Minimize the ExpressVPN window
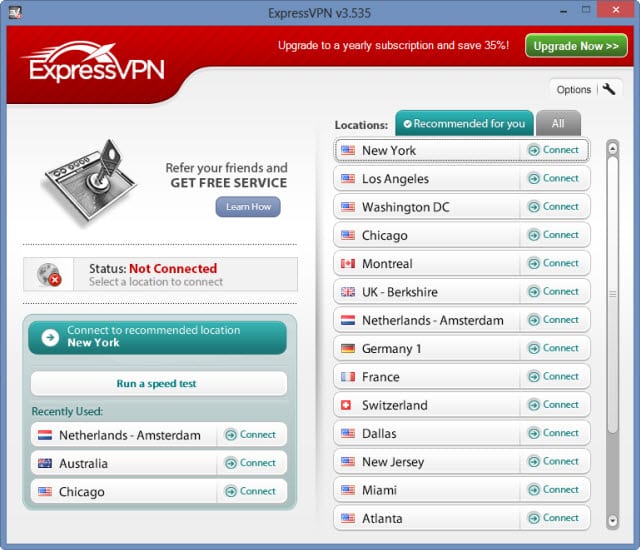This screenshot has height=550, width=640. point(564,11)
